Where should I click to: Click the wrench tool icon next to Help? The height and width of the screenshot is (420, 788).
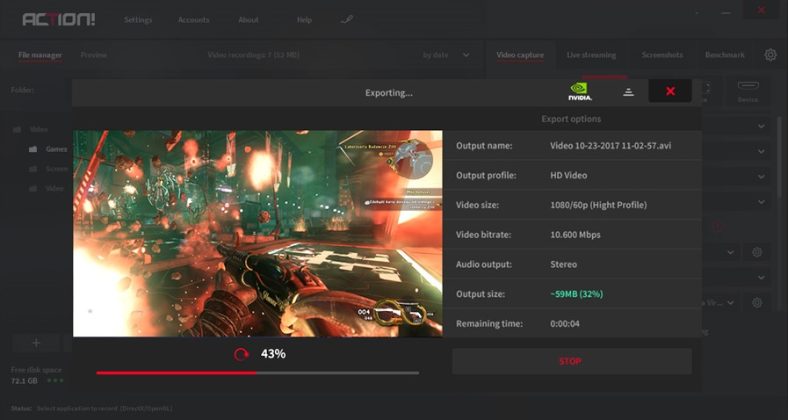click(x=347, y=20)
